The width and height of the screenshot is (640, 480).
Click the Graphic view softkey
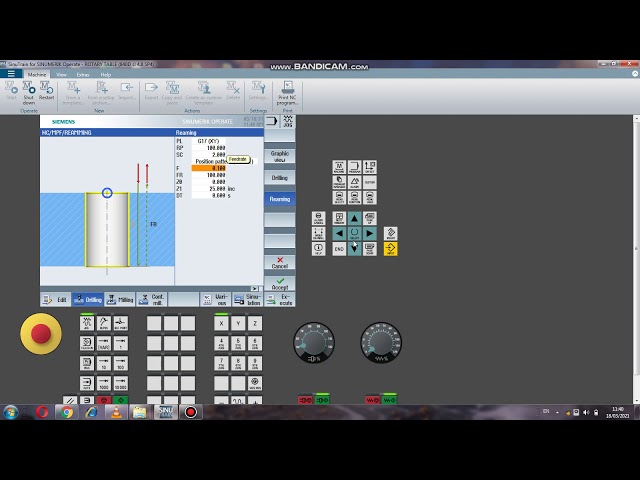point(280,156)
